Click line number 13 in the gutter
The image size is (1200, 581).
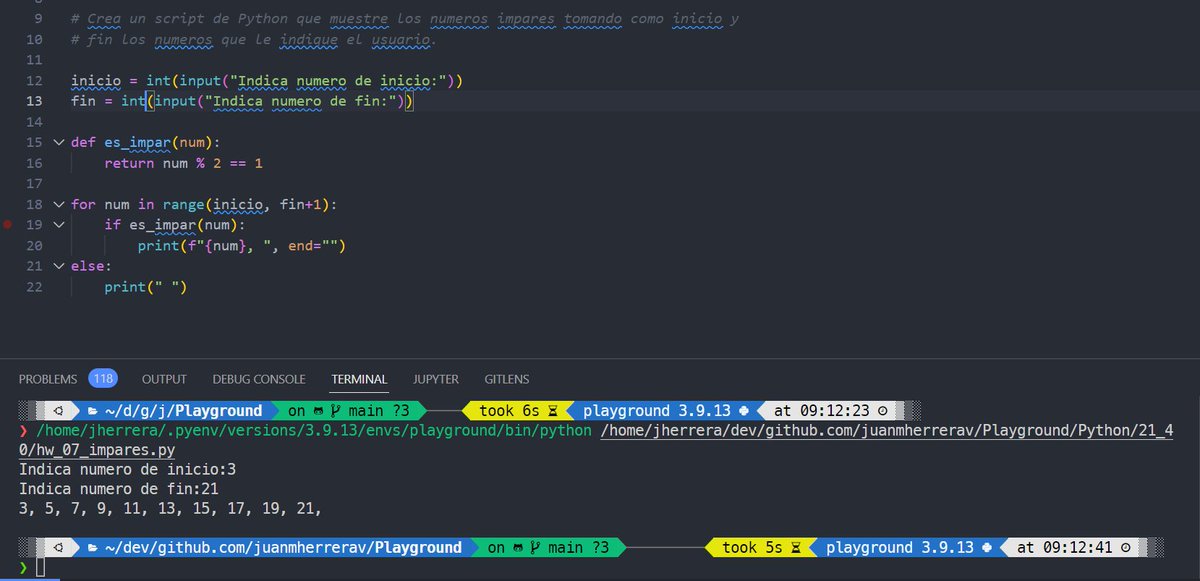(35, 101)
